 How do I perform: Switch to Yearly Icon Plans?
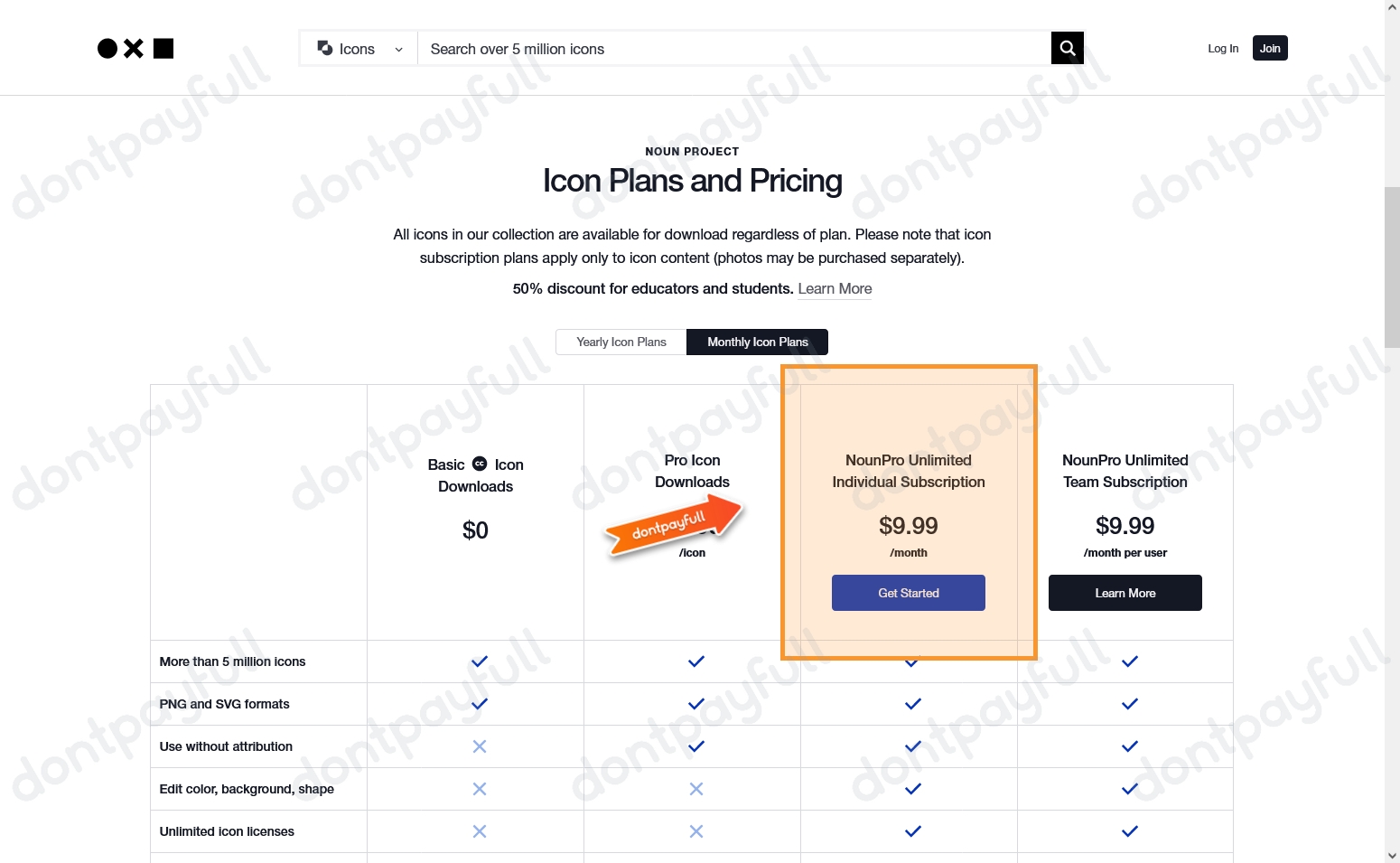point(621,342)
